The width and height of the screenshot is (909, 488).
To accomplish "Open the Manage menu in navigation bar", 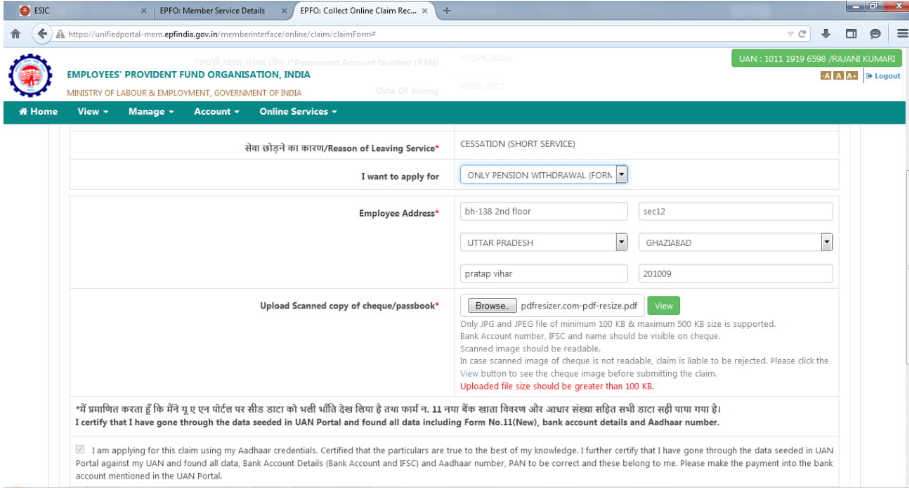I will tap(151, 112).
